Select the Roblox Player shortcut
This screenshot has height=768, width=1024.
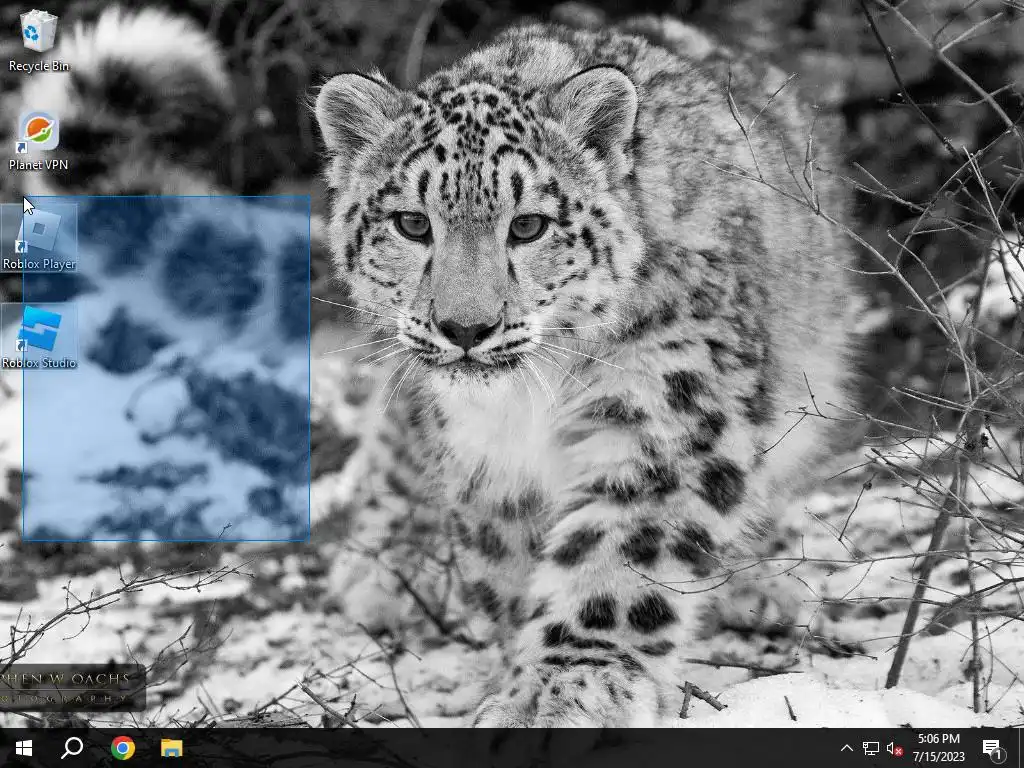[x=39, y=238]
